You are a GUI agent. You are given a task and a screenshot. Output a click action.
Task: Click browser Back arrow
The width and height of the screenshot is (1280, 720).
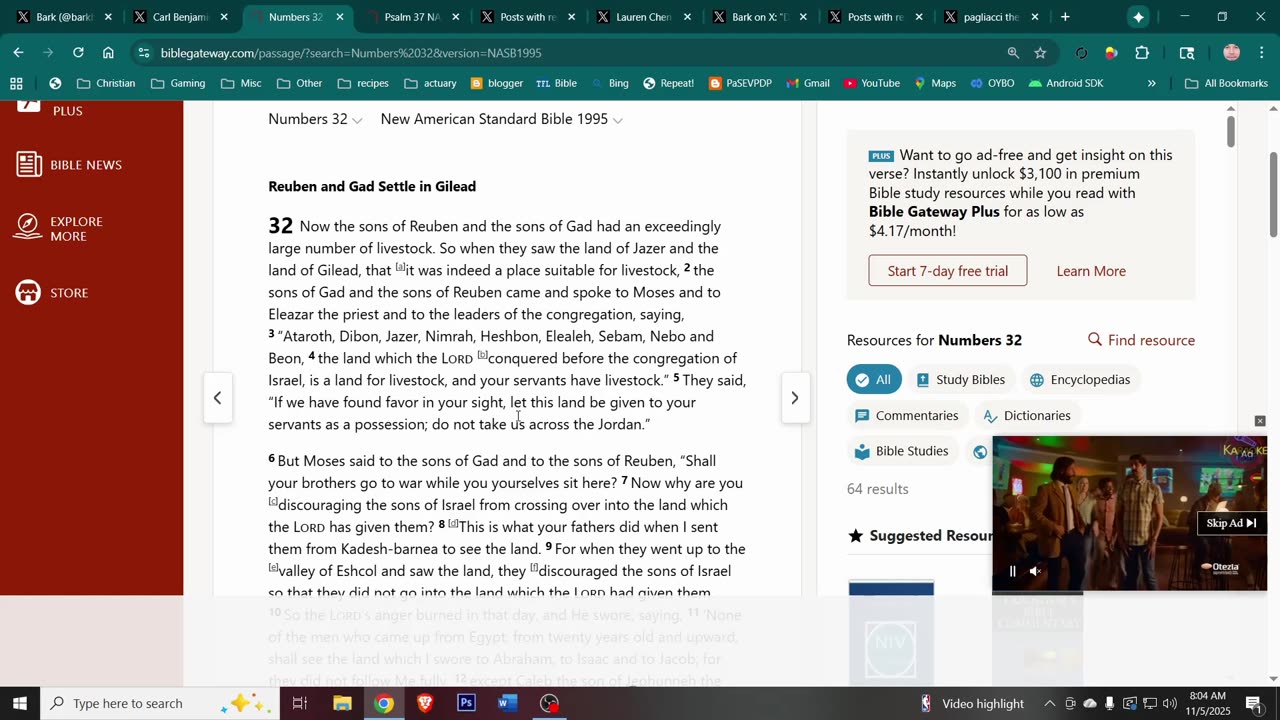(19, 52)
